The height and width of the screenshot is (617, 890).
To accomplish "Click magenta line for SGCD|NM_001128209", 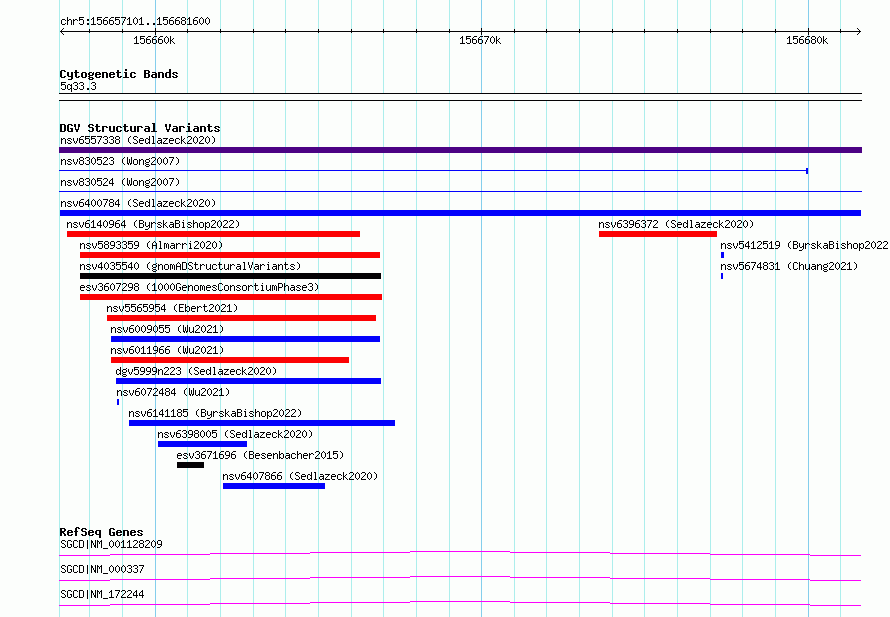I will [x=460, y=553].
